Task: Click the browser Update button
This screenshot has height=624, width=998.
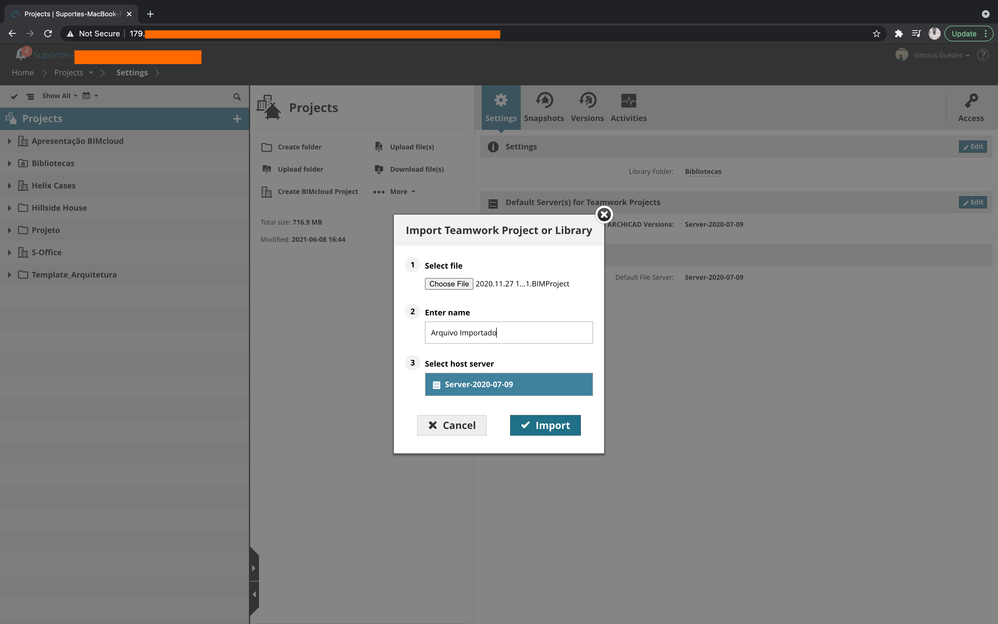Action: point(968,34)
